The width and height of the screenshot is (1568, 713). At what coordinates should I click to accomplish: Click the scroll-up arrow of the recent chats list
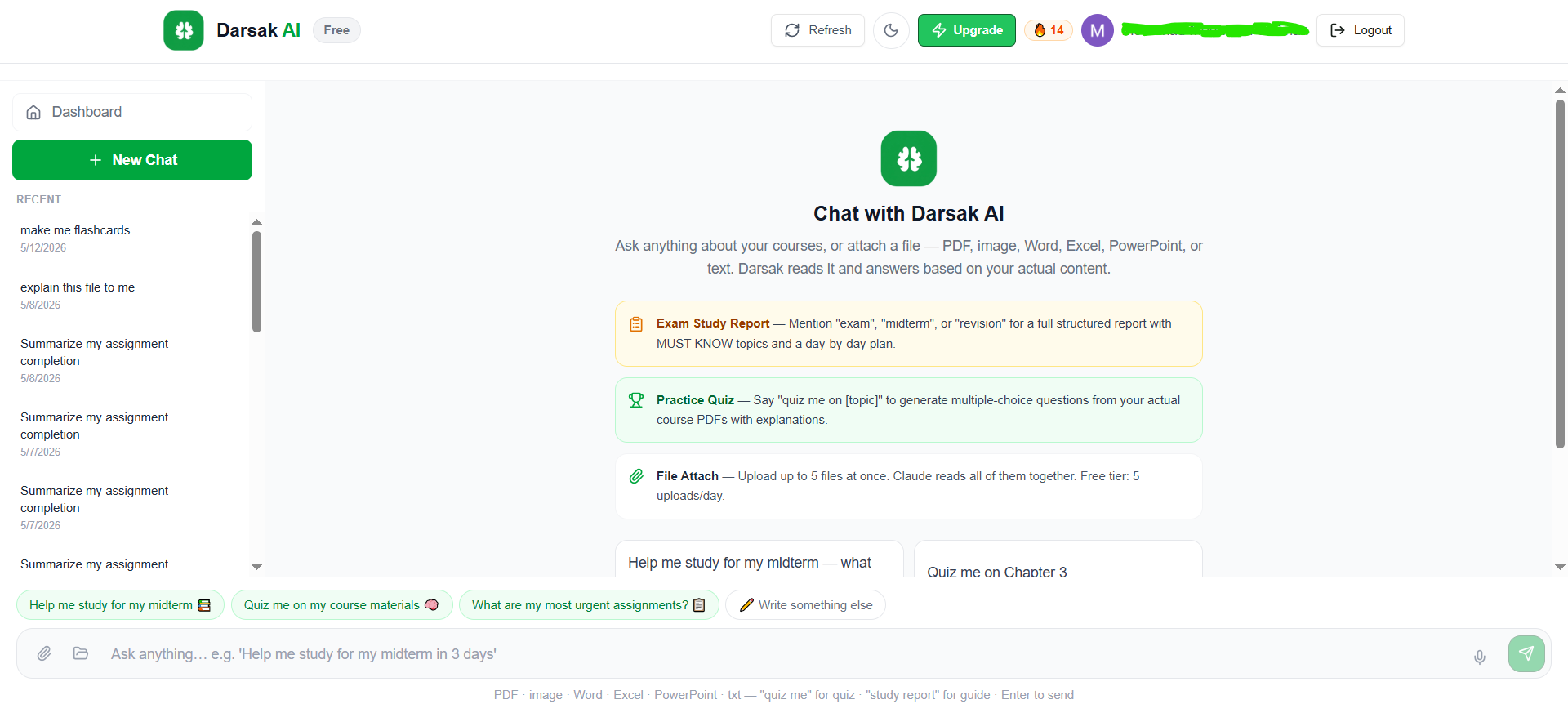(x=256, y=222)
